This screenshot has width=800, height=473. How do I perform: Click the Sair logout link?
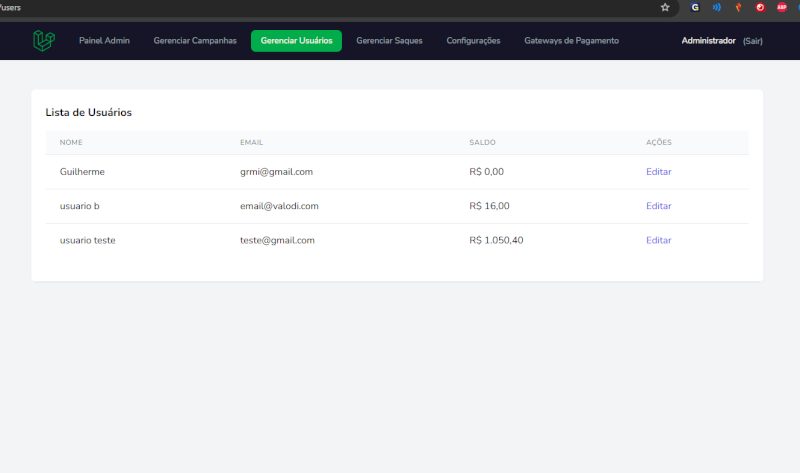click(752, 41)
